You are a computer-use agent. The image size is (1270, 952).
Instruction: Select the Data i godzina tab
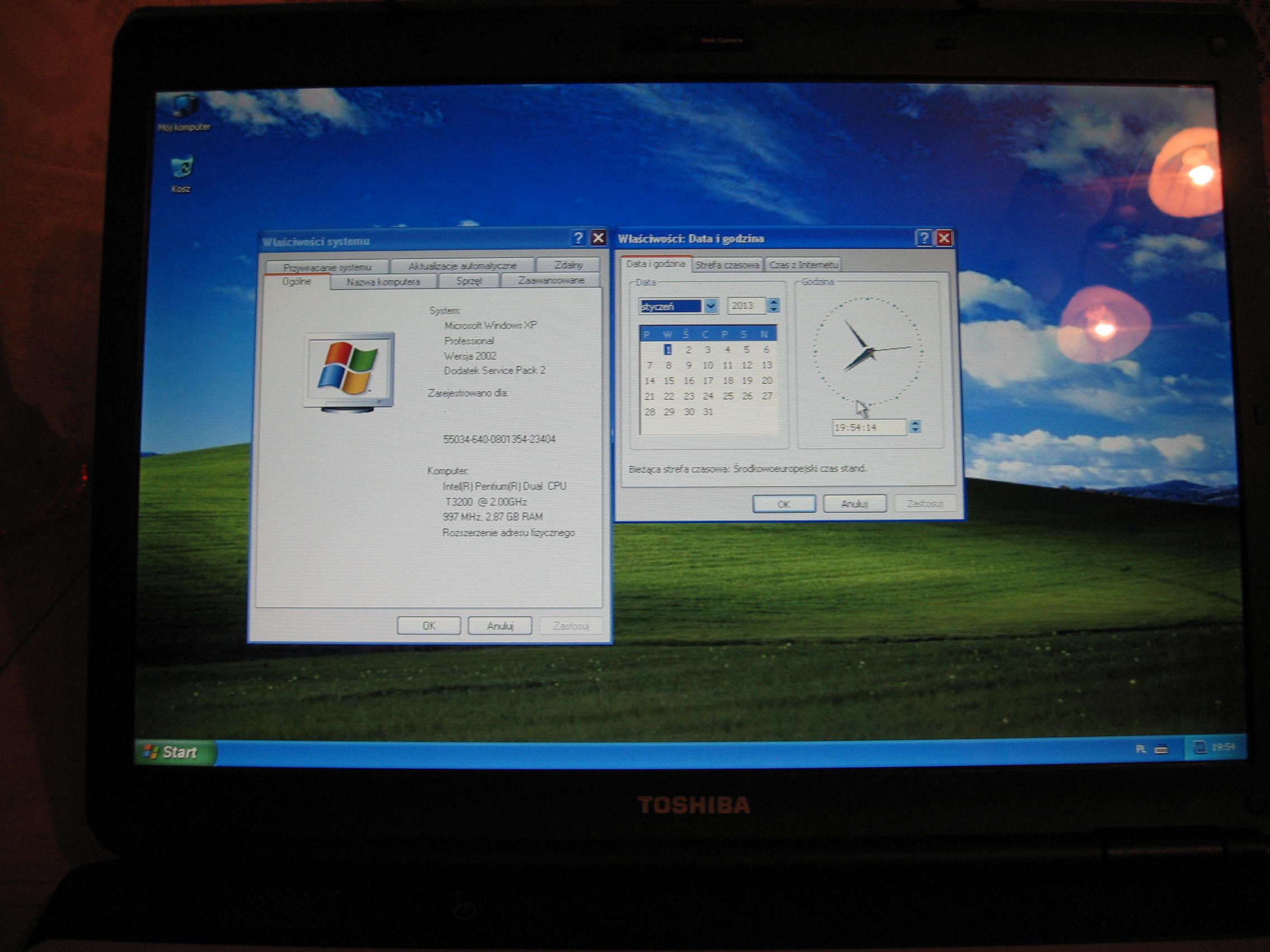coord(655,264)
